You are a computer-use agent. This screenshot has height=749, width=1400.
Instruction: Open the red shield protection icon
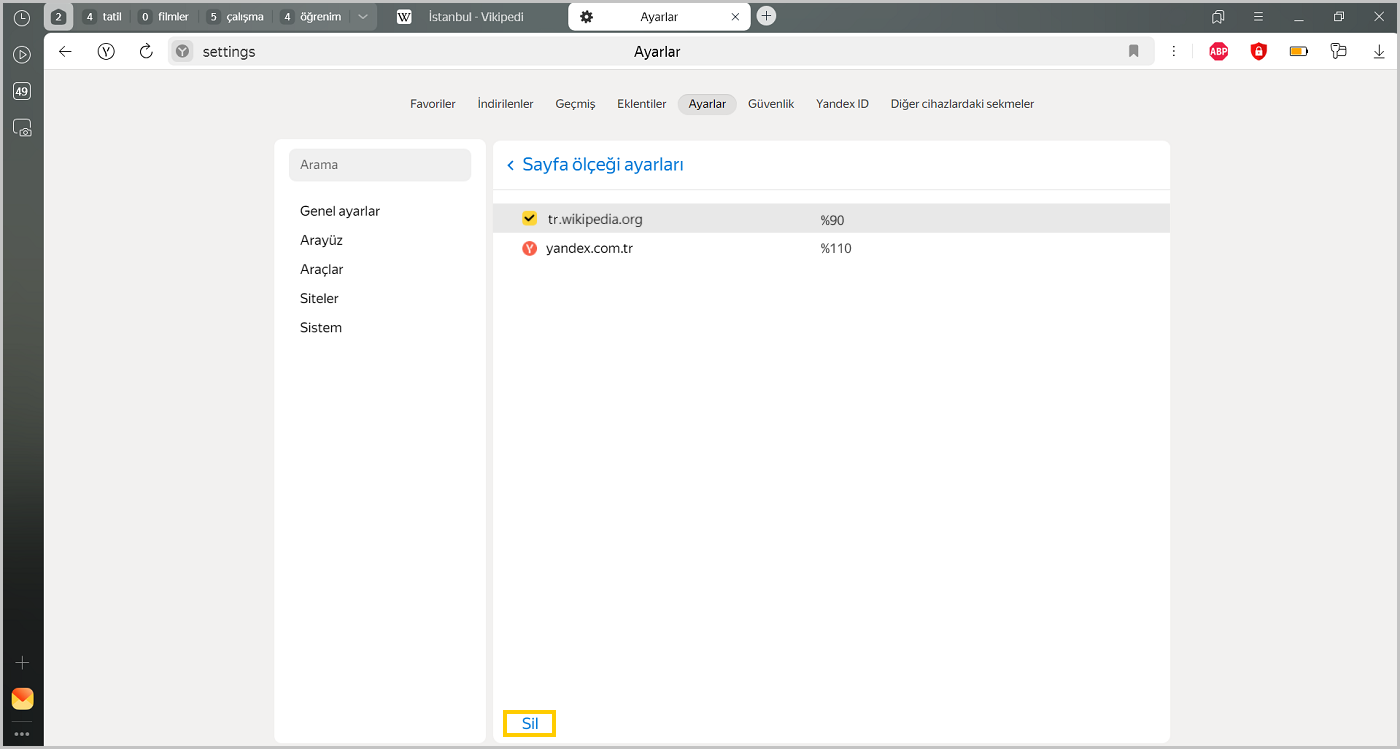(1258, 52)
